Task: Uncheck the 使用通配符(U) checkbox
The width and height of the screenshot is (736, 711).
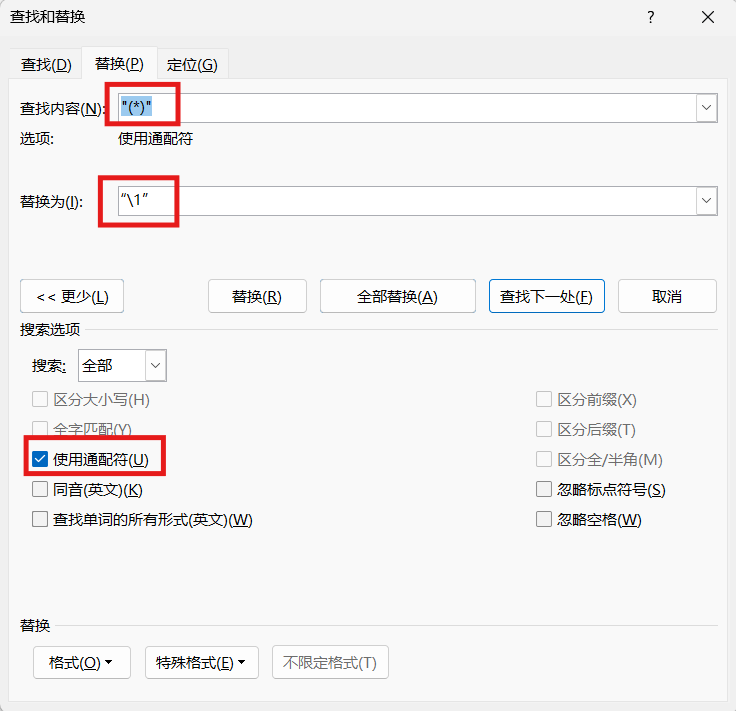Action: [x=40, y=460]
